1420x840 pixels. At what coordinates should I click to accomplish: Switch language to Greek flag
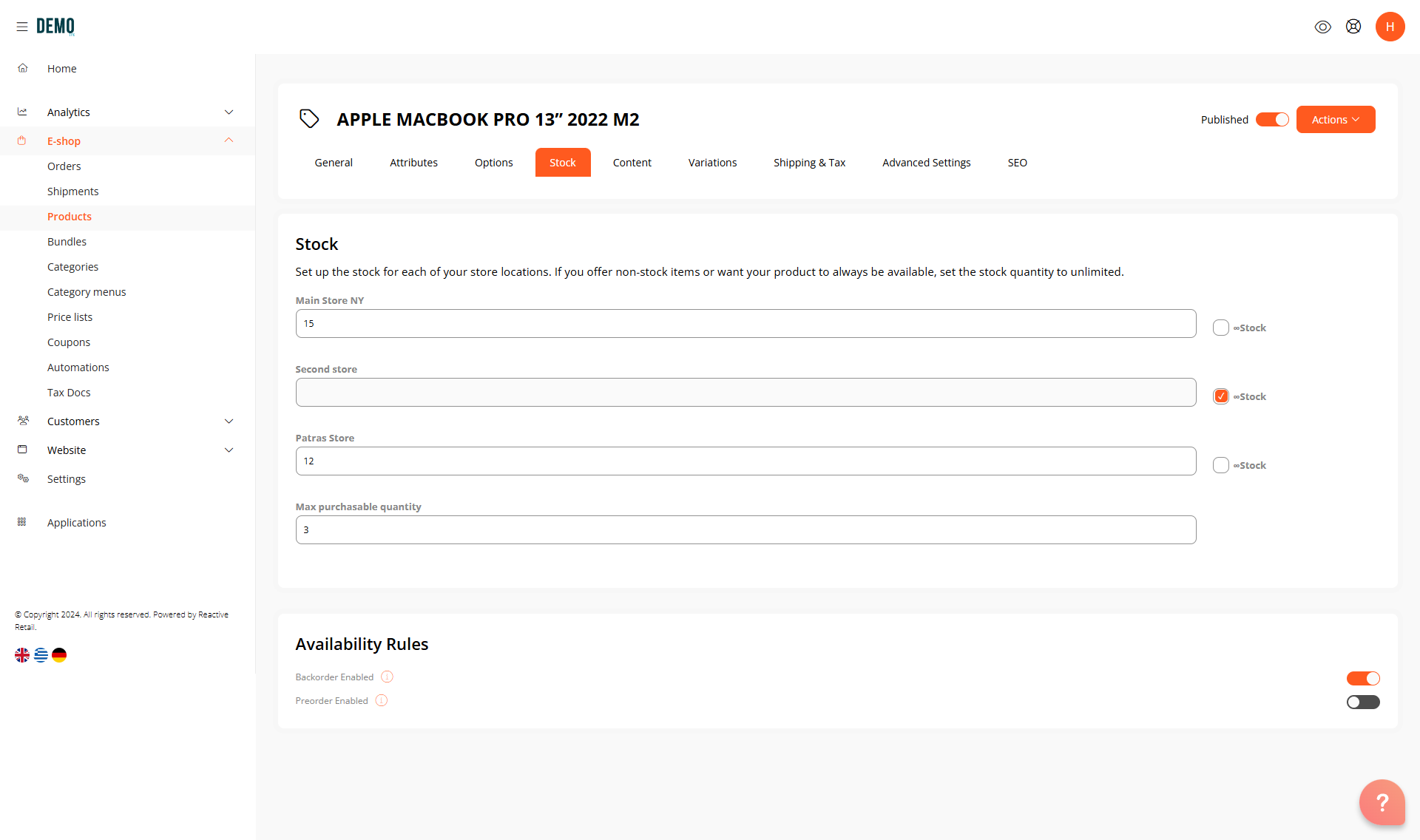41,655
